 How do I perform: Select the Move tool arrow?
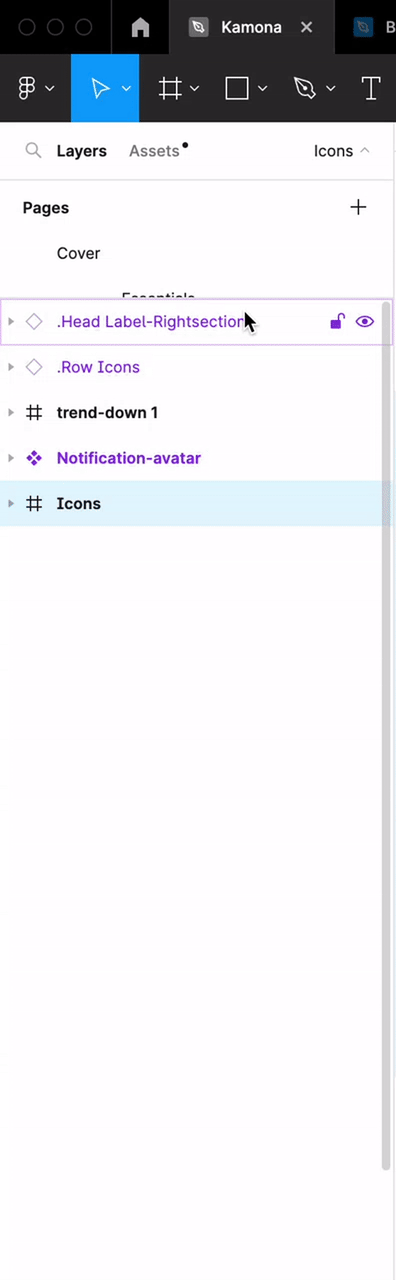click(x=100, y=88)
